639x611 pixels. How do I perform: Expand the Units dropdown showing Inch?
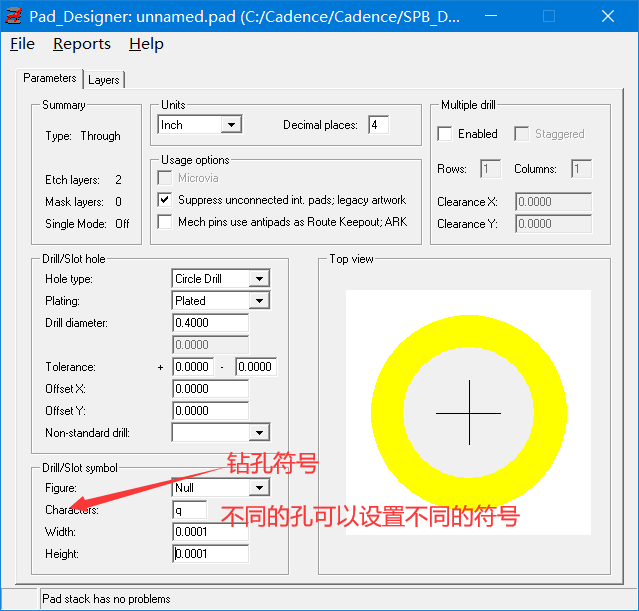click(x=231, y=125)
